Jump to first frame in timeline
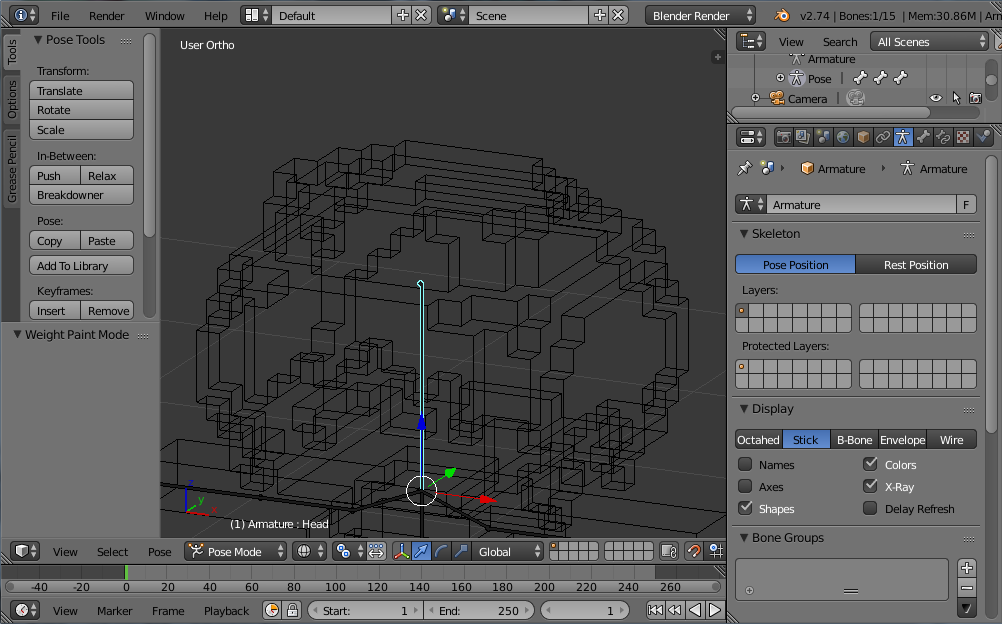This screenshot has height=624, width=1002. pyautogui.click(x=655, y=610)
